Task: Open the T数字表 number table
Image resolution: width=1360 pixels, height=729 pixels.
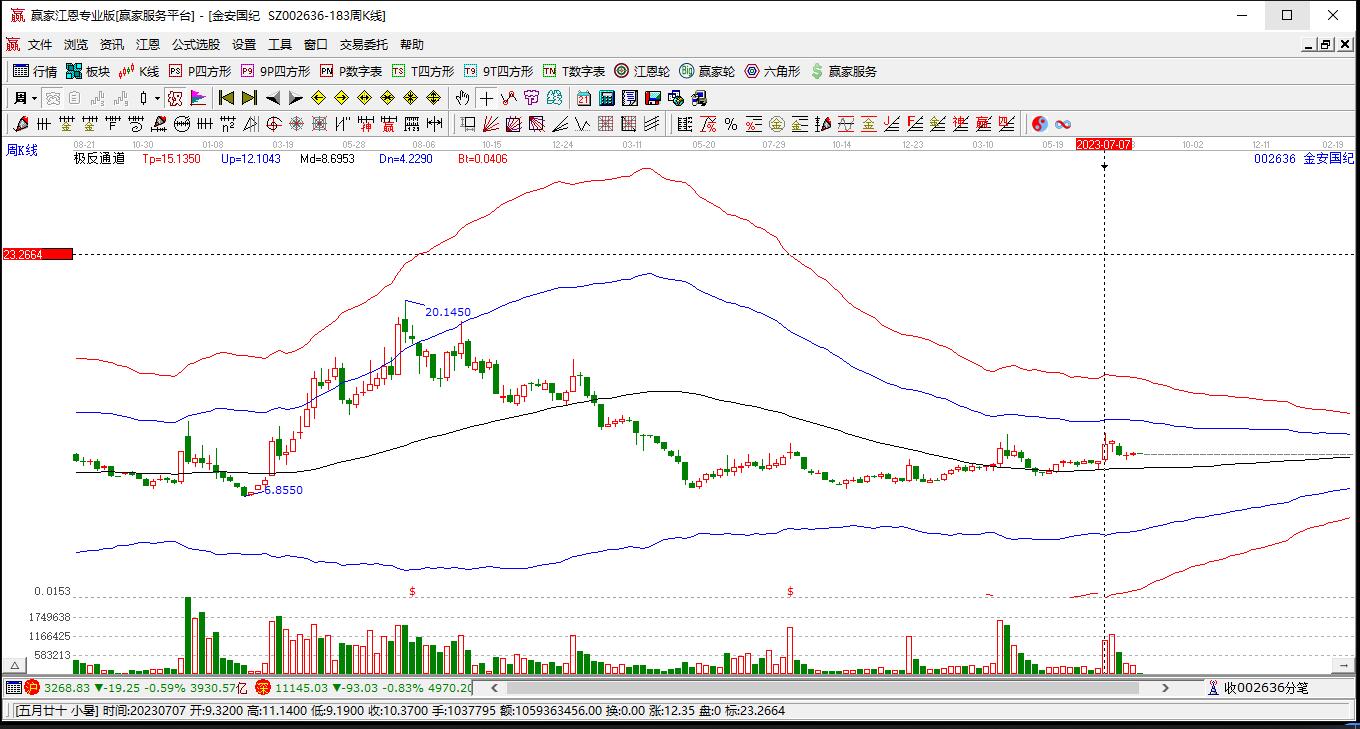Action: click(574, 71)
